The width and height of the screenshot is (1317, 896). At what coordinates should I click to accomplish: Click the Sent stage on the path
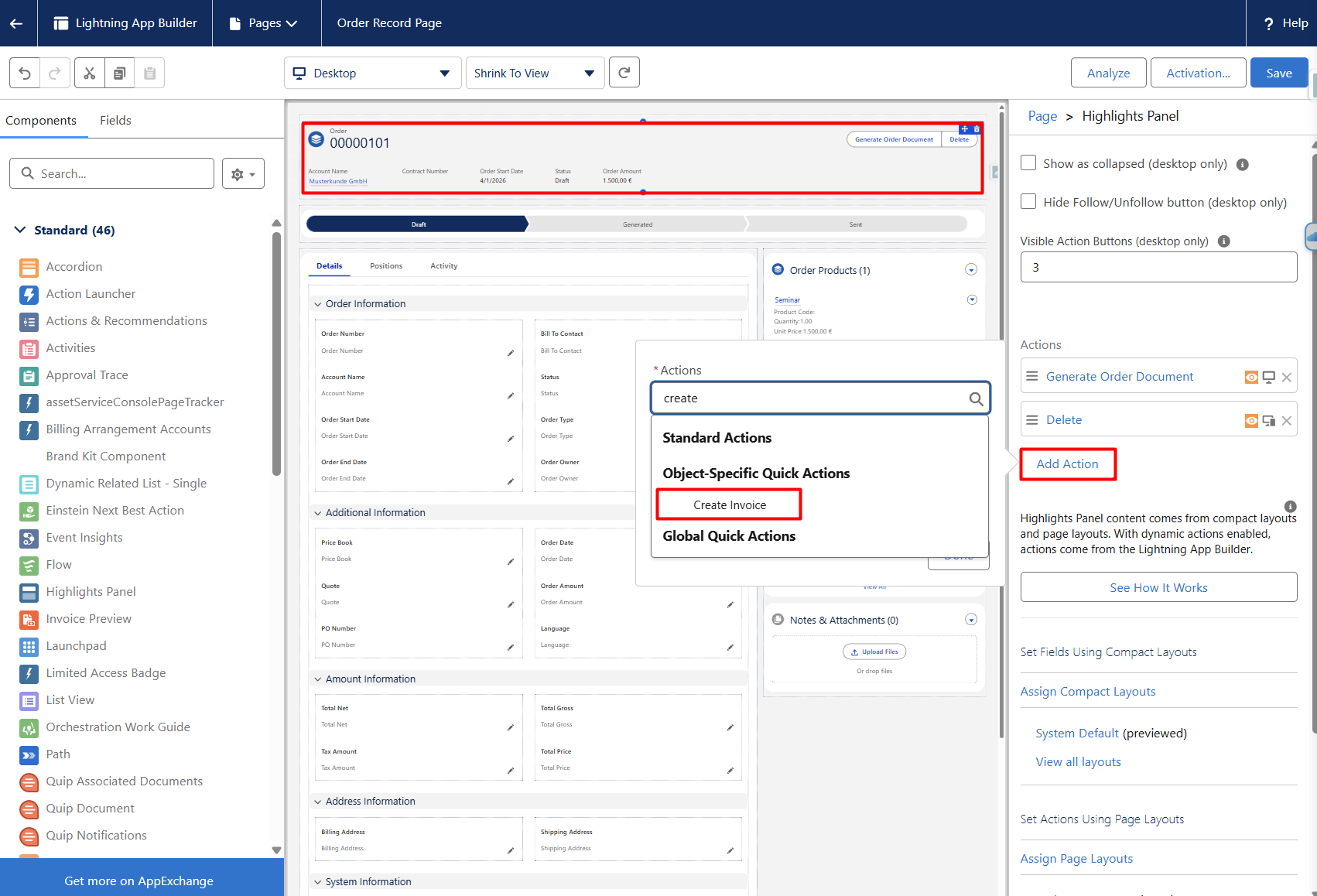coord(856,224)
